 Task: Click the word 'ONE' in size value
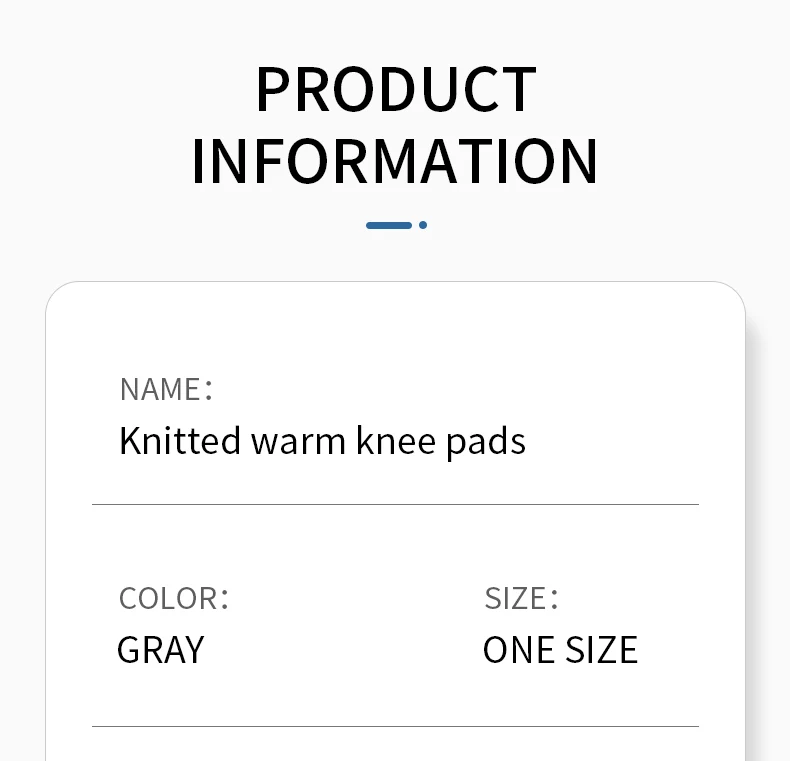pyautogui.click(x=519, y=650)
